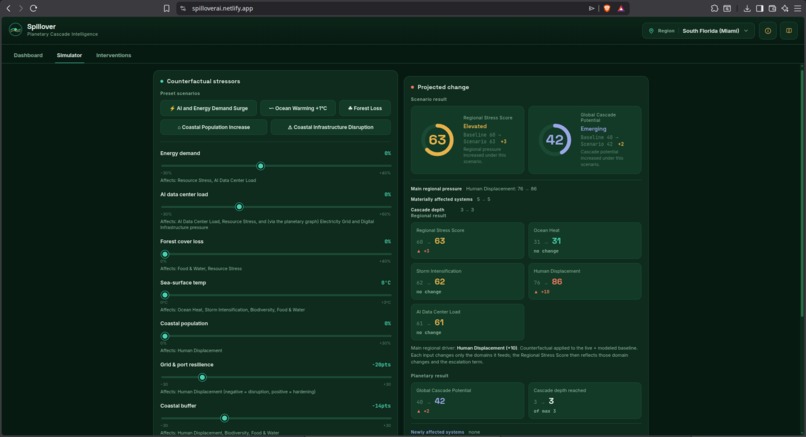Screen dimensions: 806x437
Task: Click the 'Emerging' status text
Action: click(x=593, y=129)
